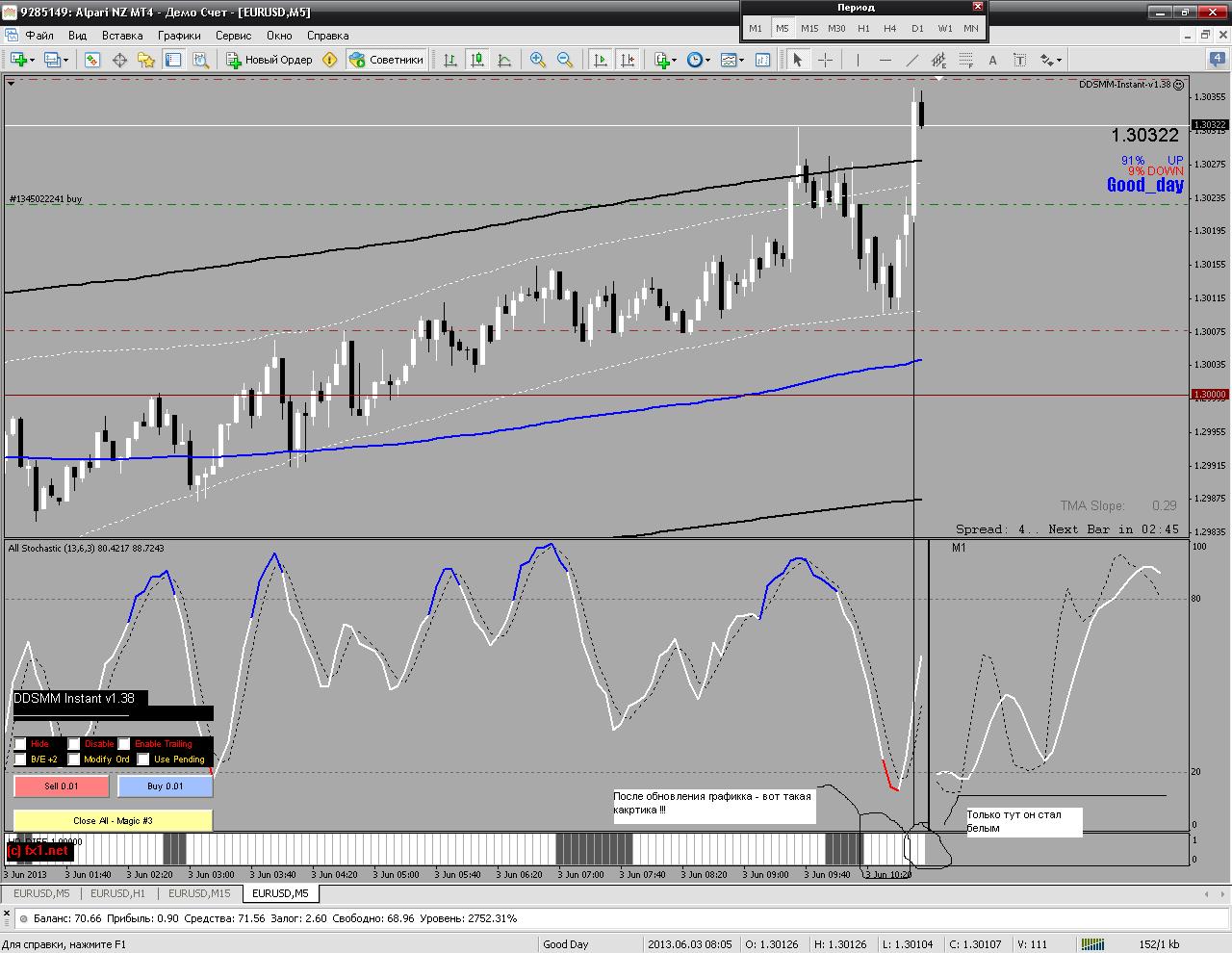The height and width of the screenshot is (953, 1232).
Task: Switch to the EURUSD,M15 chart tab
Action: pos(199,893)
